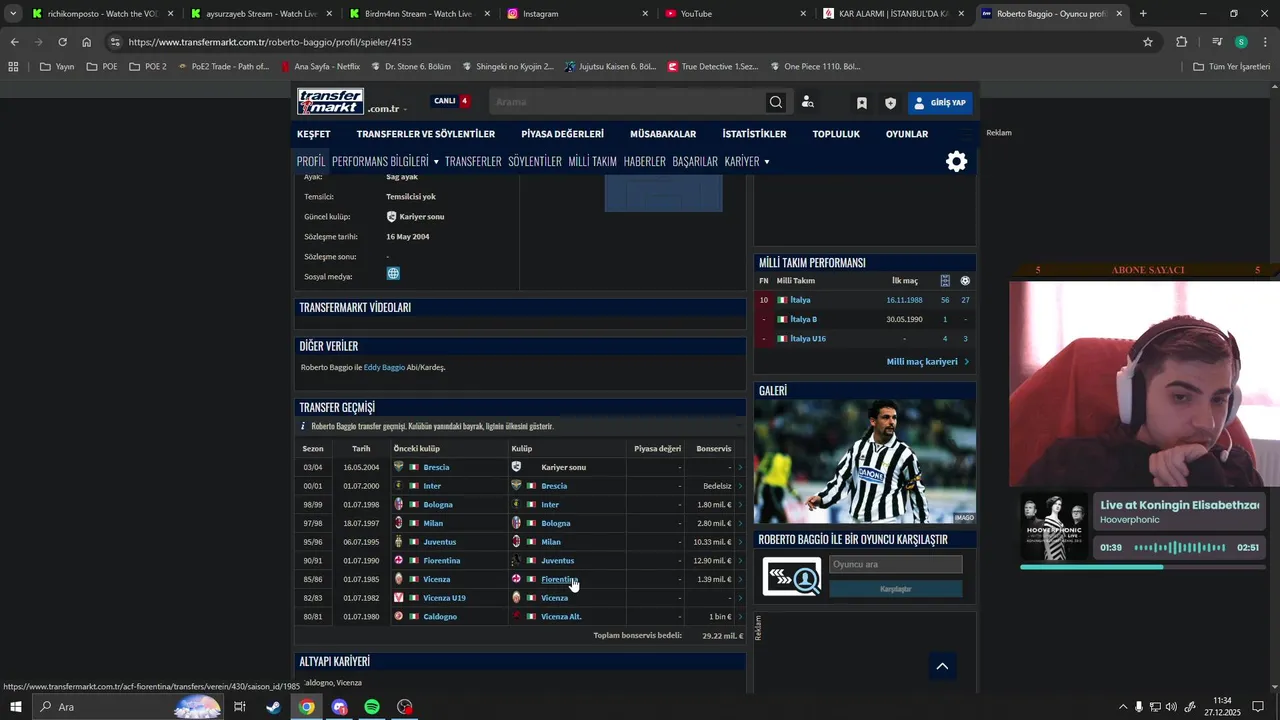Image resolution: width=1280 pixels, height=720 pixels.
Task: Show hidden system tray icons
Action: coord(1122,707)
